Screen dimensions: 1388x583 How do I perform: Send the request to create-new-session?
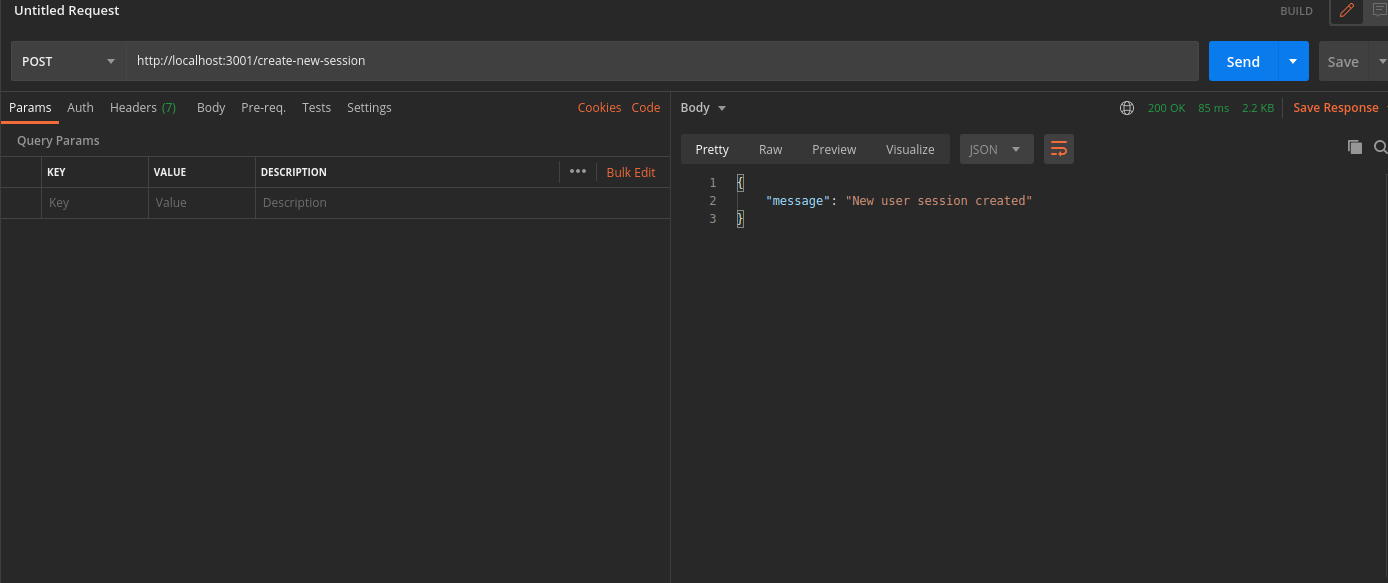[1242, 61]
